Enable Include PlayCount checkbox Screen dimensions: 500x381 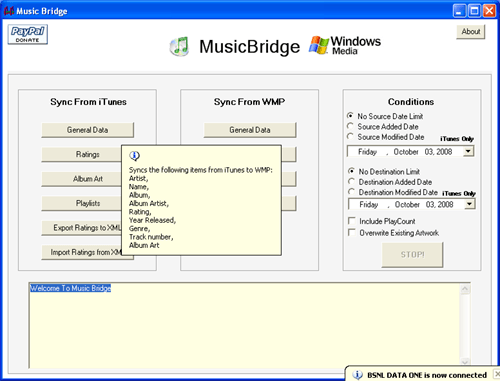pos(382,221)
